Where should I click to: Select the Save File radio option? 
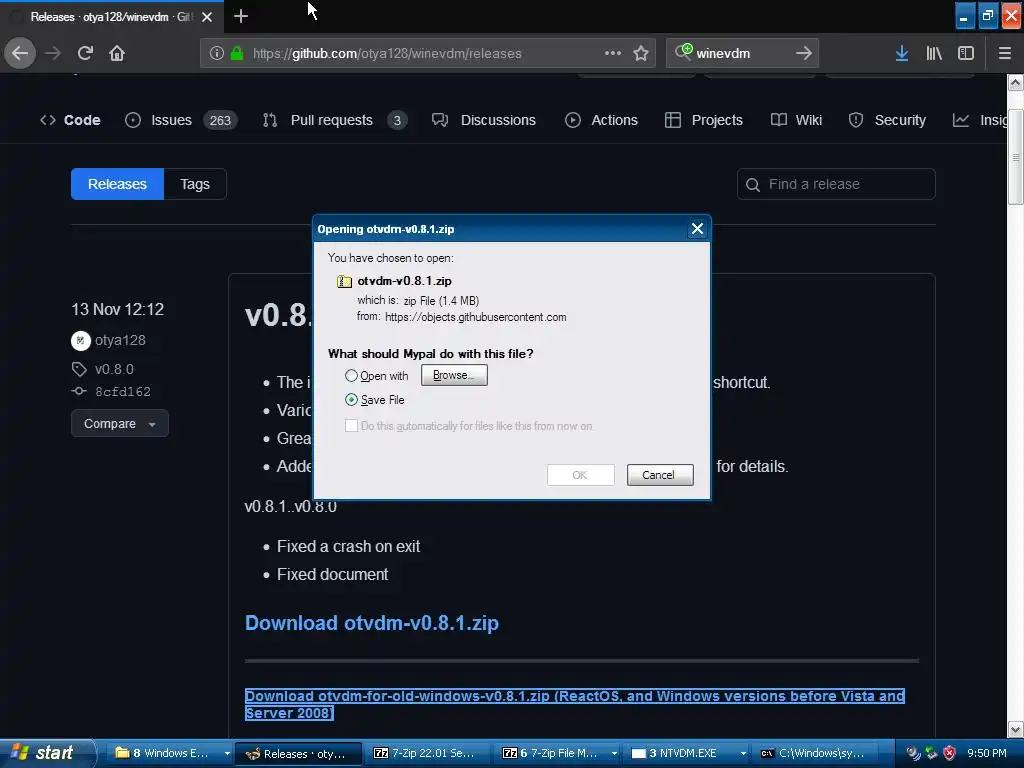tap(351, 400)
